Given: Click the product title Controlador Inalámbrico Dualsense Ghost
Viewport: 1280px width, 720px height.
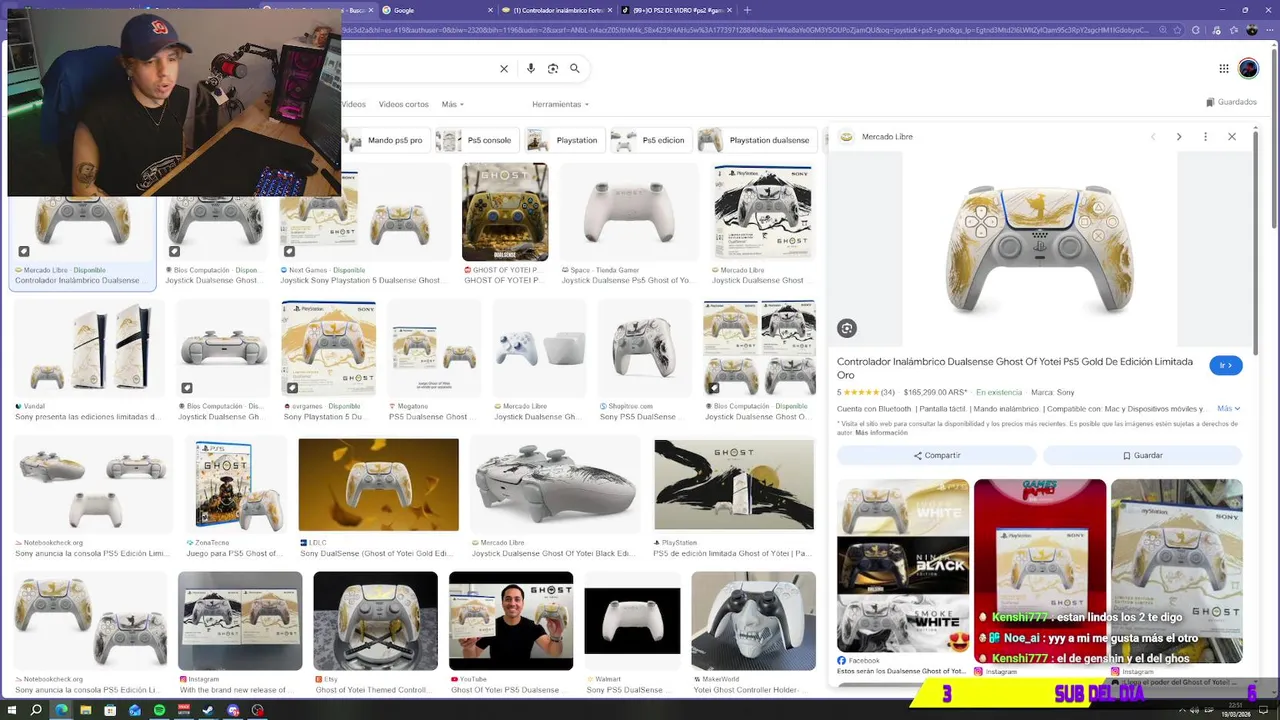Looking at the screenshot, I should (x=1015, y=367).
